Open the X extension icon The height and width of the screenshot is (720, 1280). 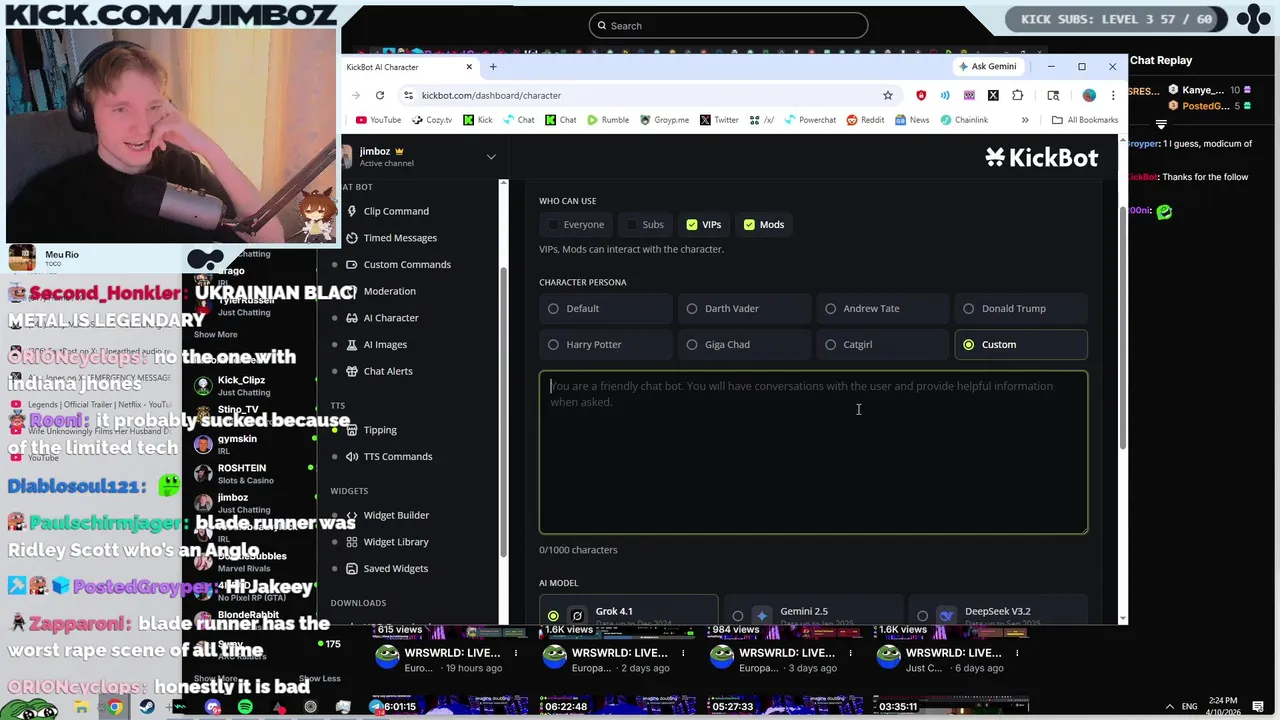(993, 95)
